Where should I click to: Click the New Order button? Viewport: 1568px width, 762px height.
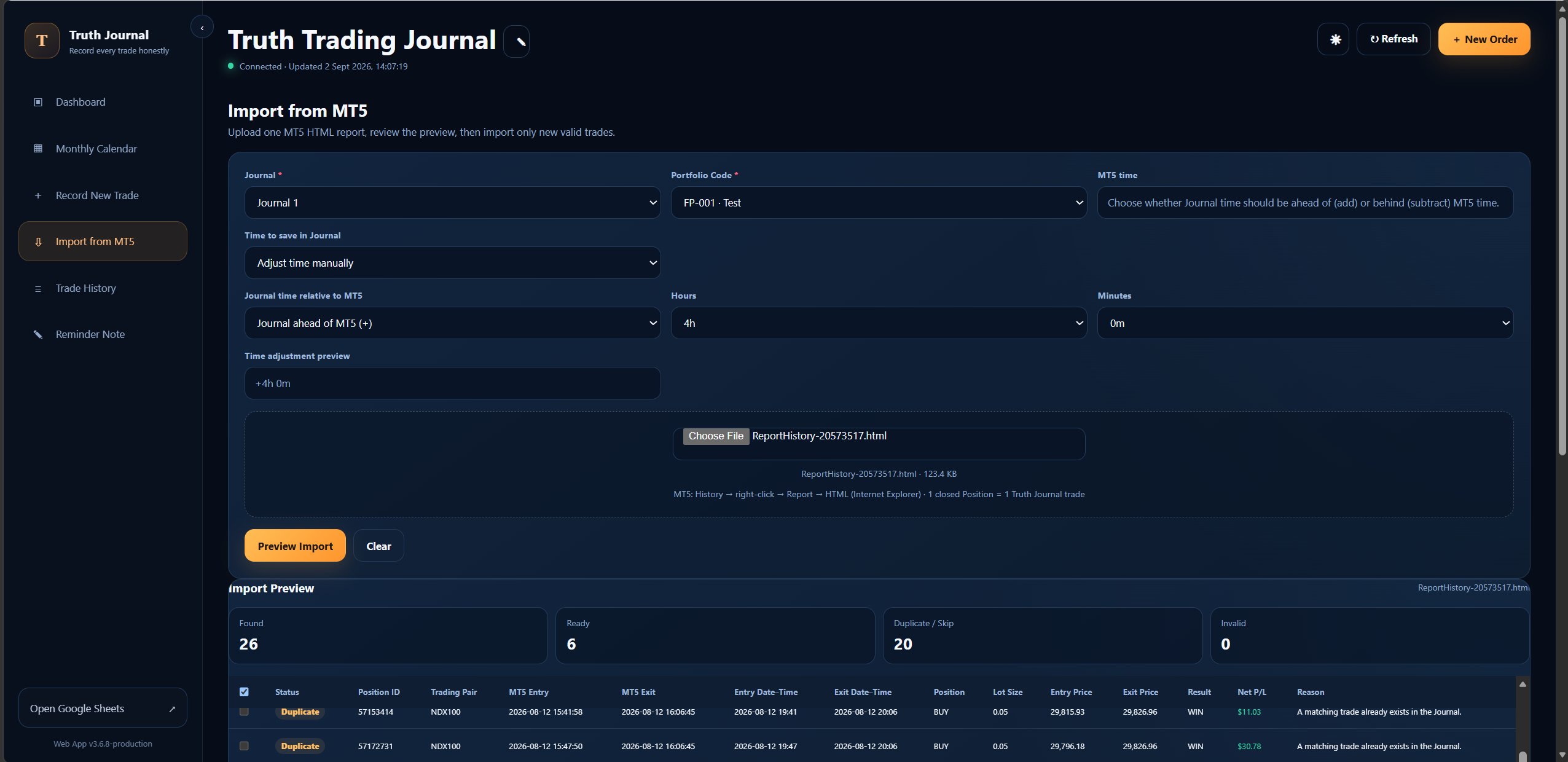1484,39
